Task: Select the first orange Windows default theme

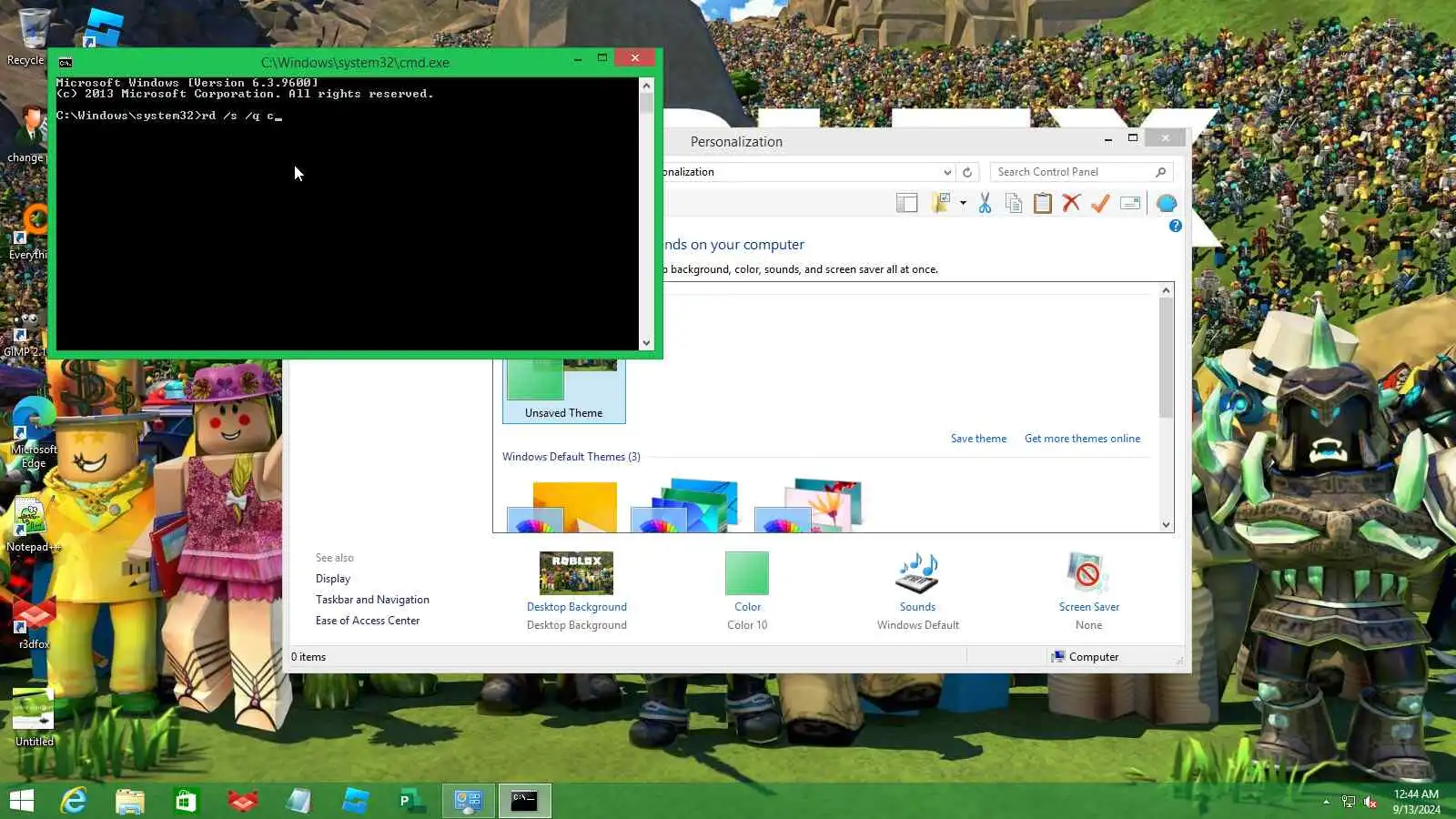Action: click(x=562, y=506)
